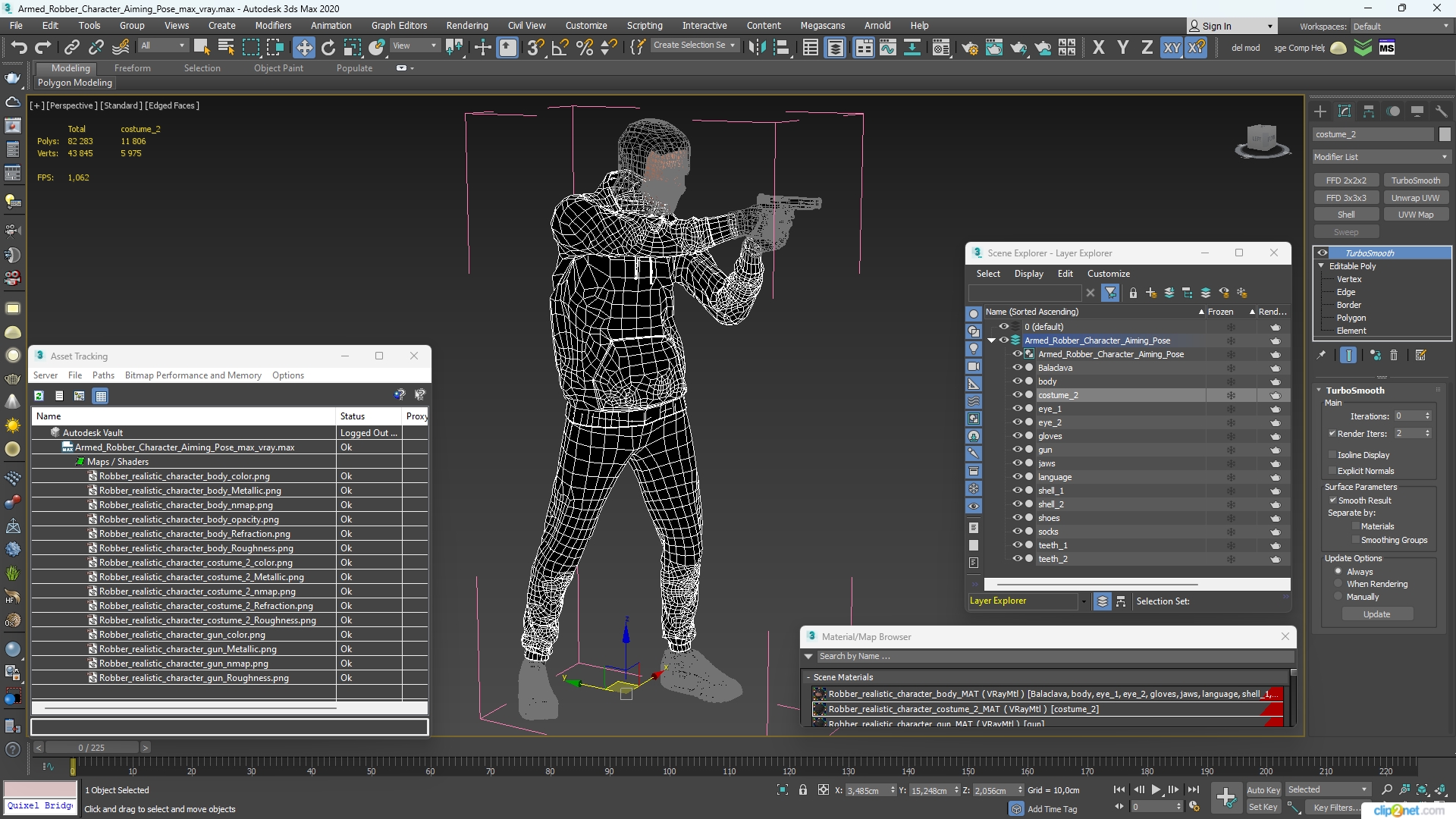The image size is (1456, 819).
Task: Collapse Armed_Robber_Character_Aiming_Pose layer
Action: pyautogui.click(x=991, y=340)
